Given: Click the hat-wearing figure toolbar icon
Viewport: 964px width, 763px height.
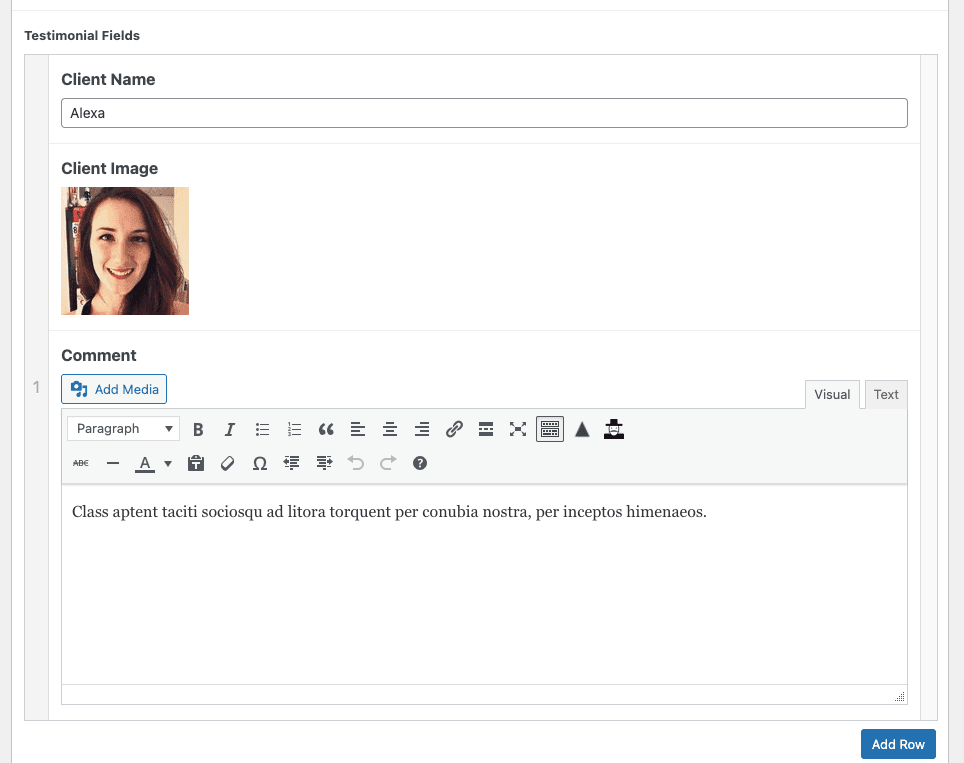Looking at the screenshot, I should point(614,429).
